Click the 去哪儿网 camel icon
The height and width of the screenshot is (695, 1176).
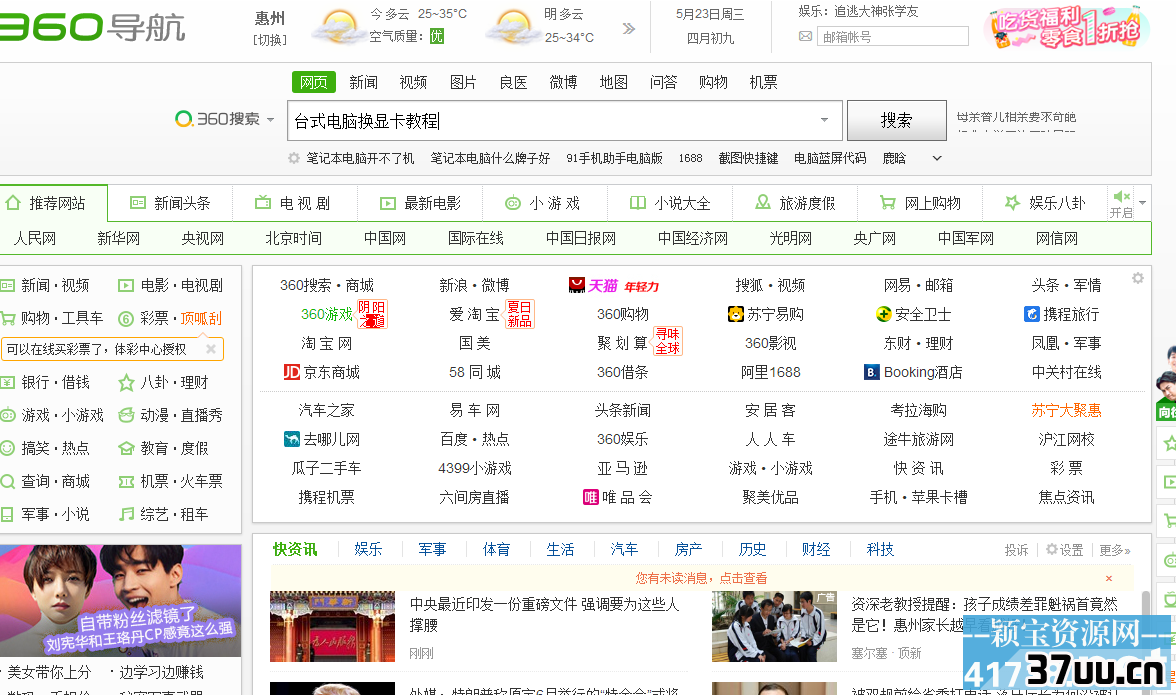pos(292,439)
